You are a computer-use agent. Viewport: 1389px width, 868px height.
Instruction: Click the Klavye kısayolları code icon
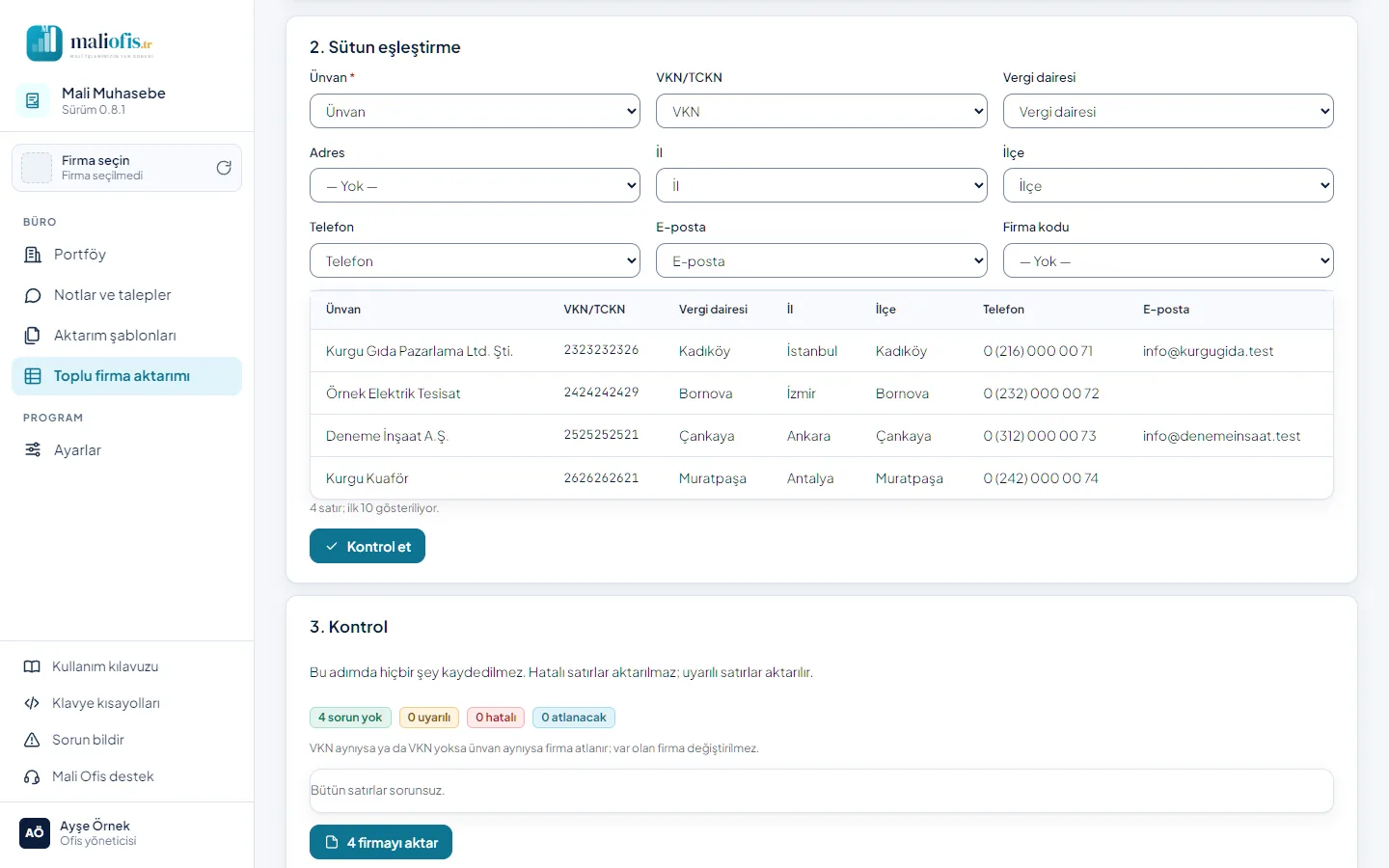tap(32, 703)
